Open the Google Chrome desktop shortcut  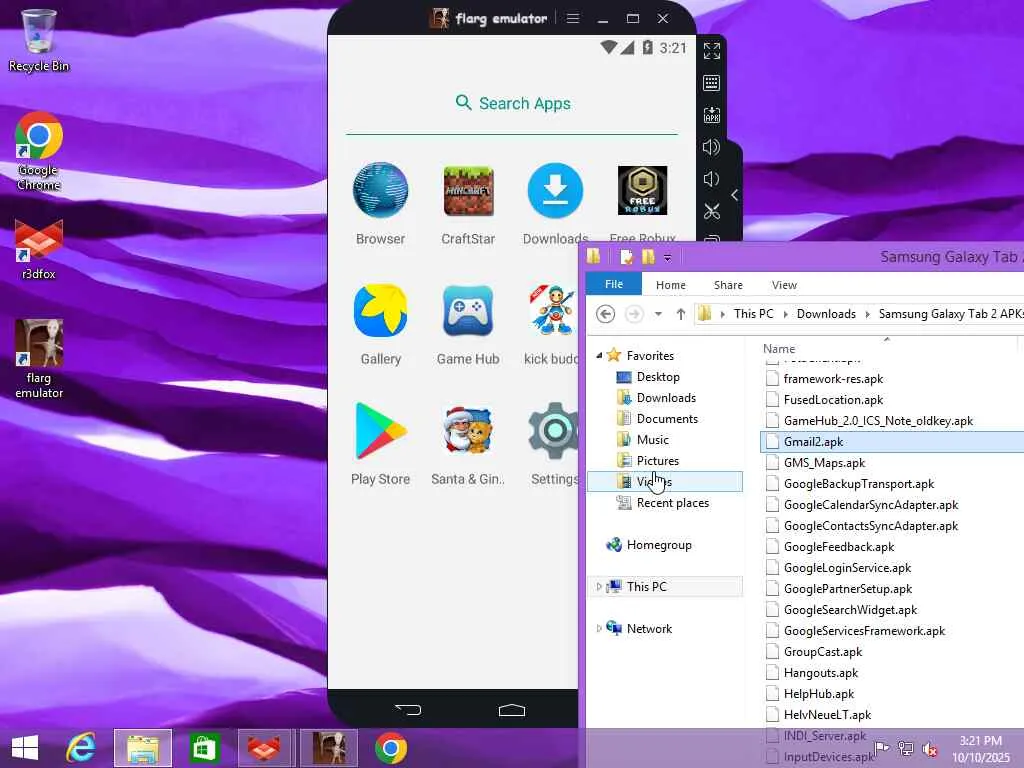[39, 152]
